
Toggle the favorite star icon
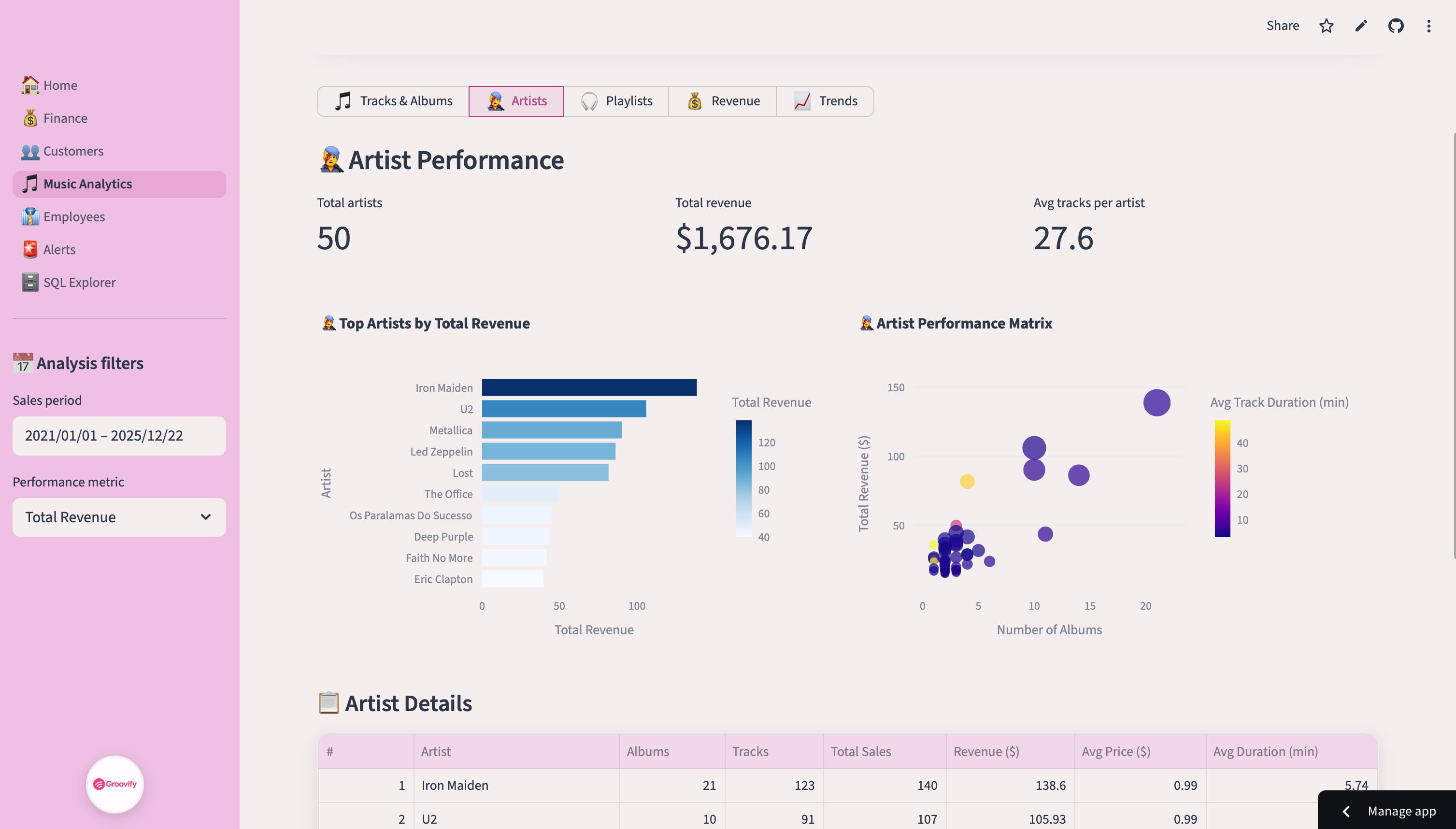pyautogui.click(x=1326, y=26)
